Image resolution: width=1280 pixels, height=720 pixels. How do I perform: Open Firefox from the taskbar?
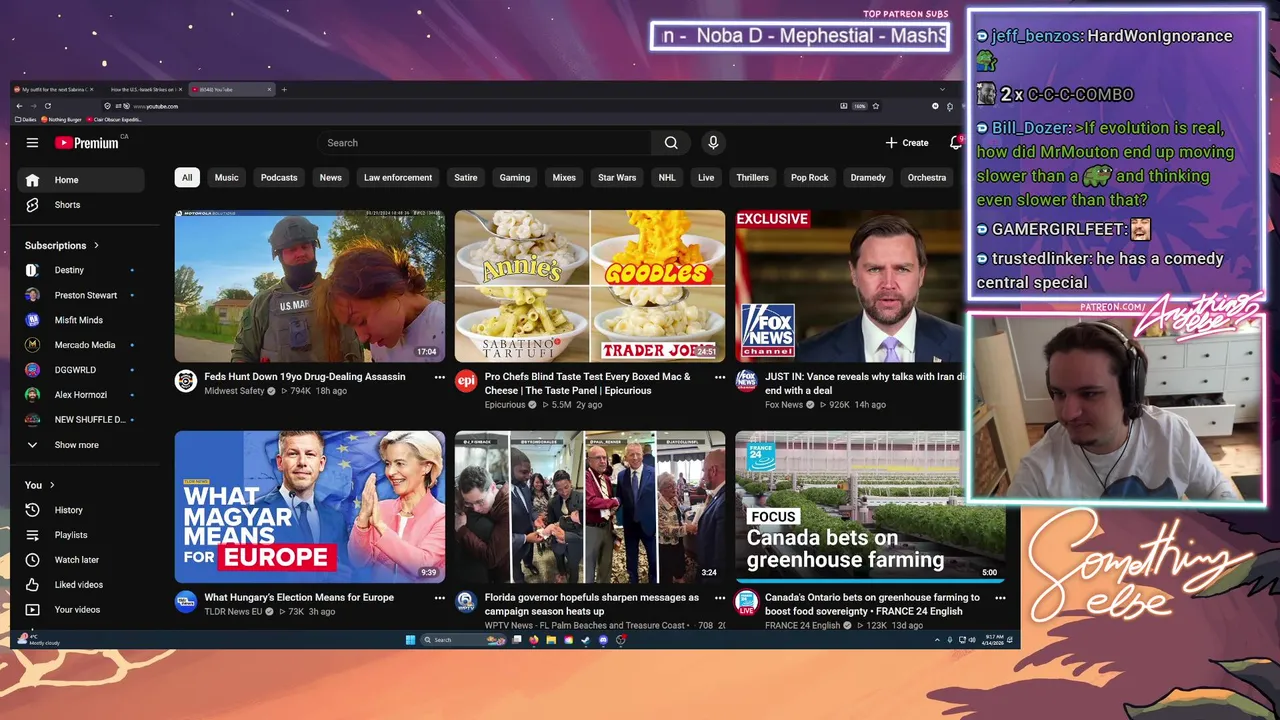click(534, 640)
